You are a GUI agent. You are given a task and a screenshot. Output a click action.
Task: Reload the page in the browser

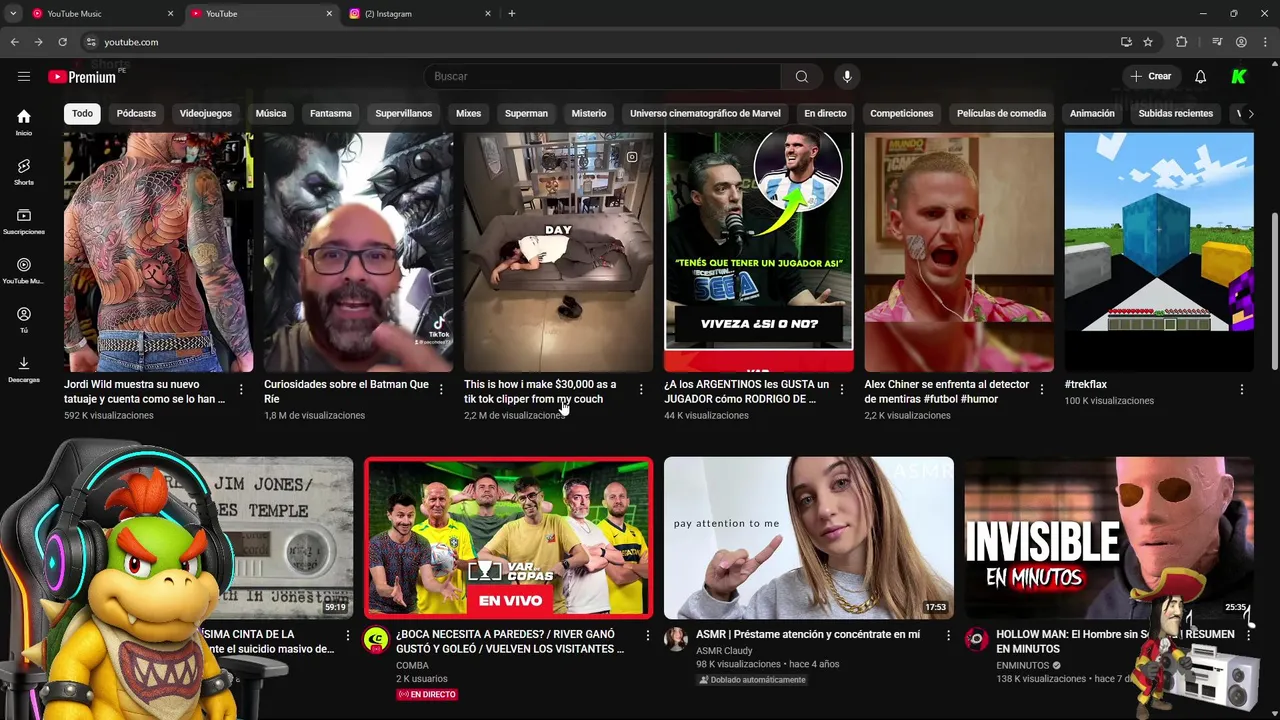(62, 42)
